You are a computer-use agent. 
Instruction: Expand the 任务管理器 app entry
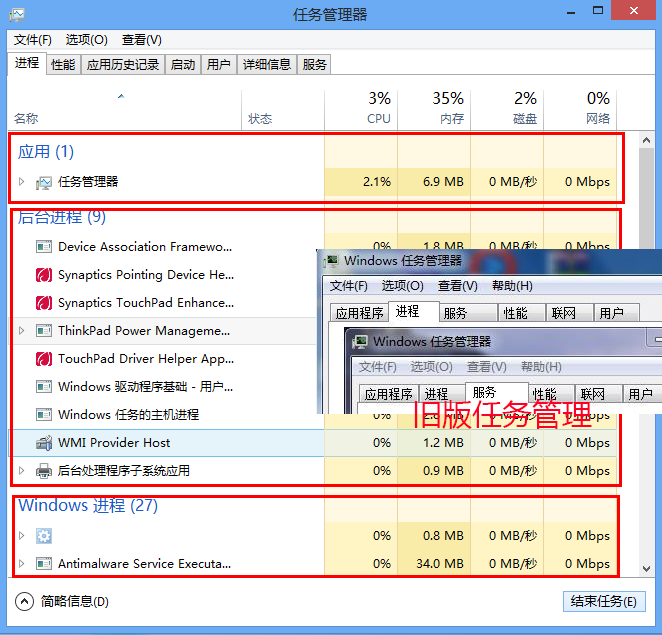[22, 182]
